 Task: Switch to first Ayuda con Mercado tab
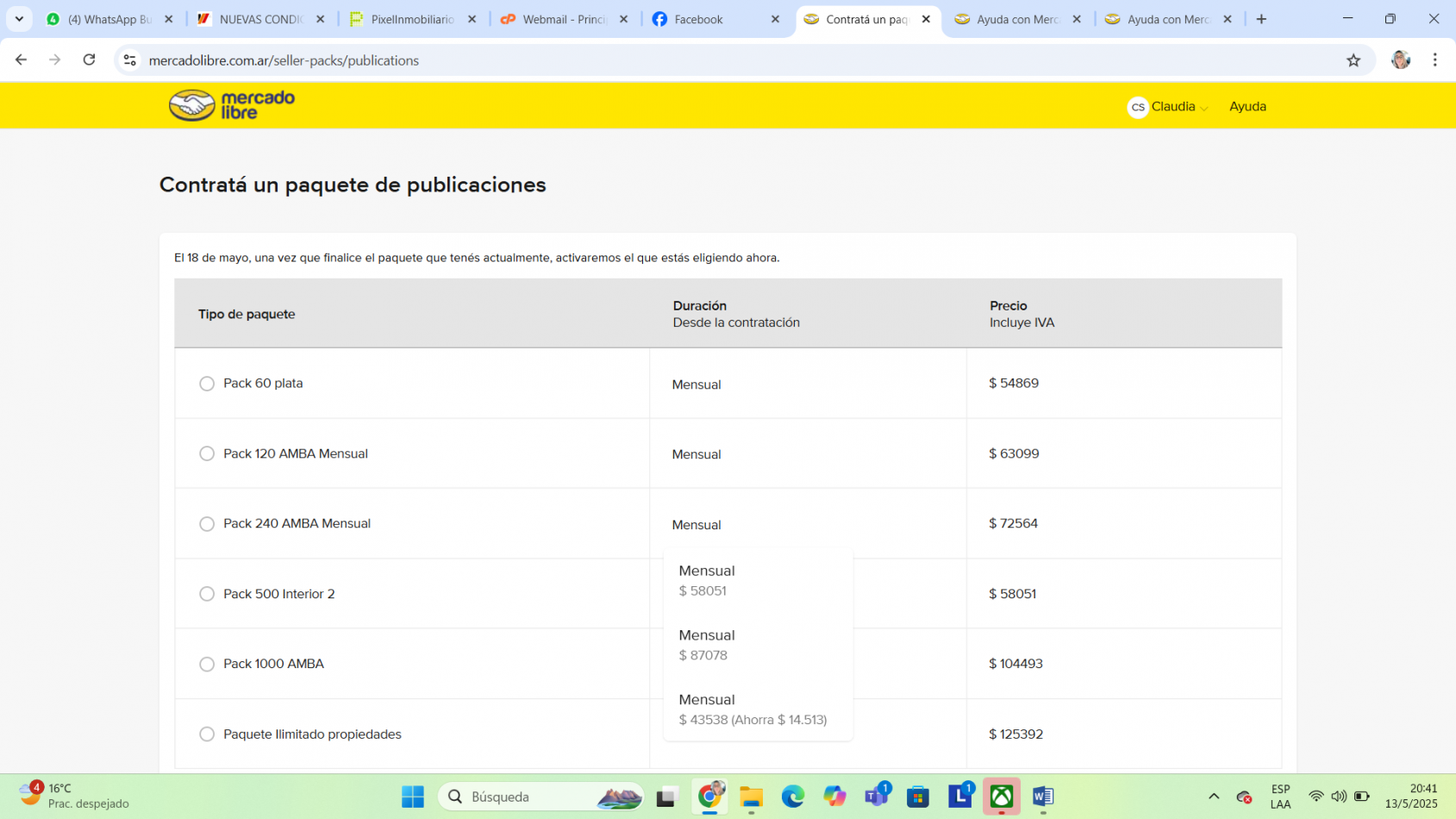pyautogui.click(x=1017, y=19)
